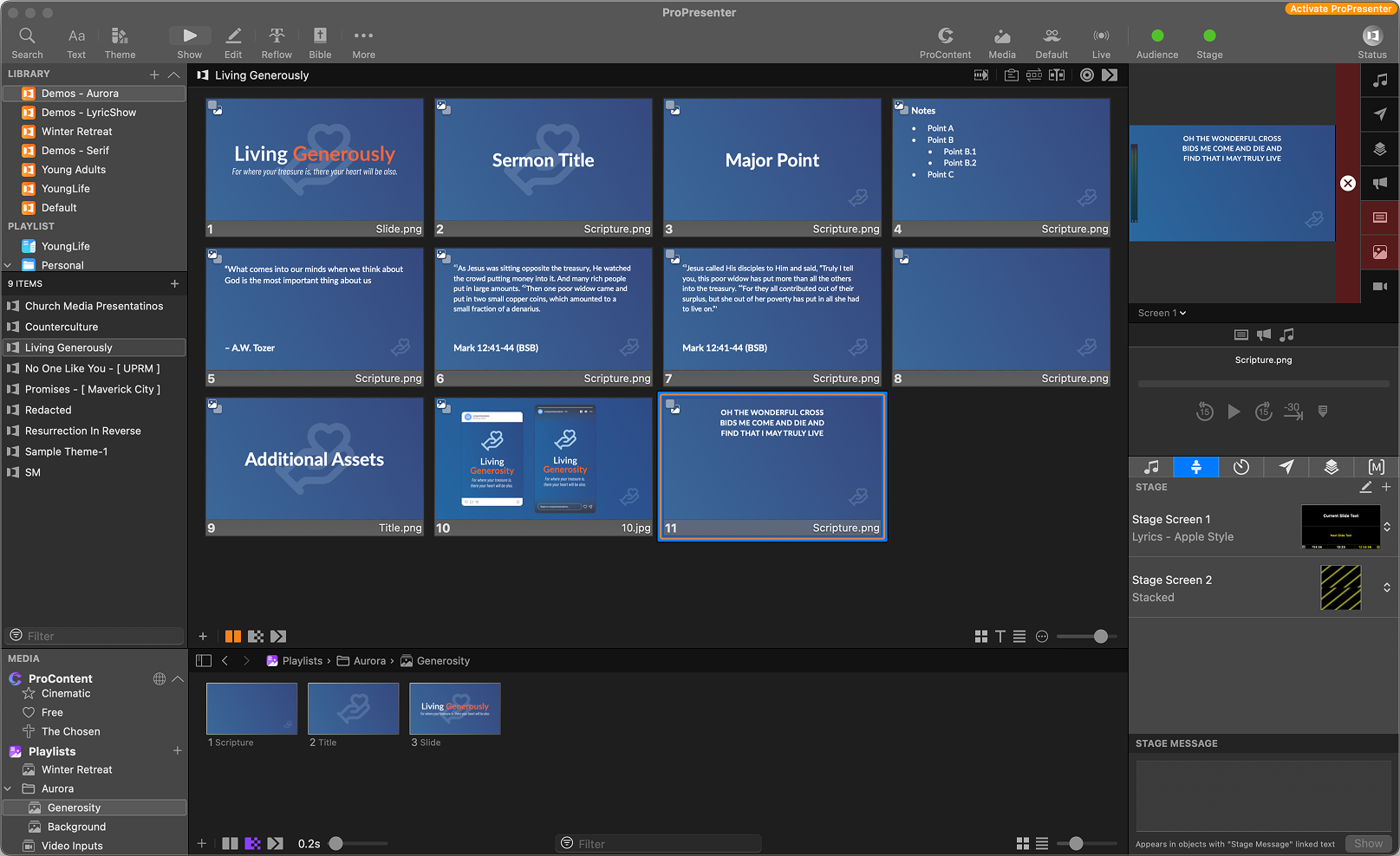Toggle the Audience output indicator
Image resolution: width=1400 pixels, height=856 pixels.
tap(1157, 36)
